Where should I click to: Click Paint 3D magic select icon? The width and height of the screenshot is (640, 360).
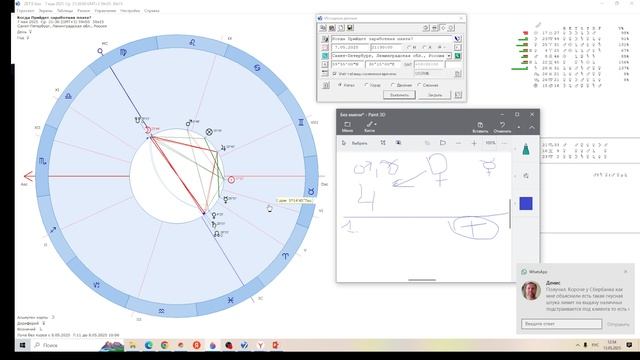[398, 143]
